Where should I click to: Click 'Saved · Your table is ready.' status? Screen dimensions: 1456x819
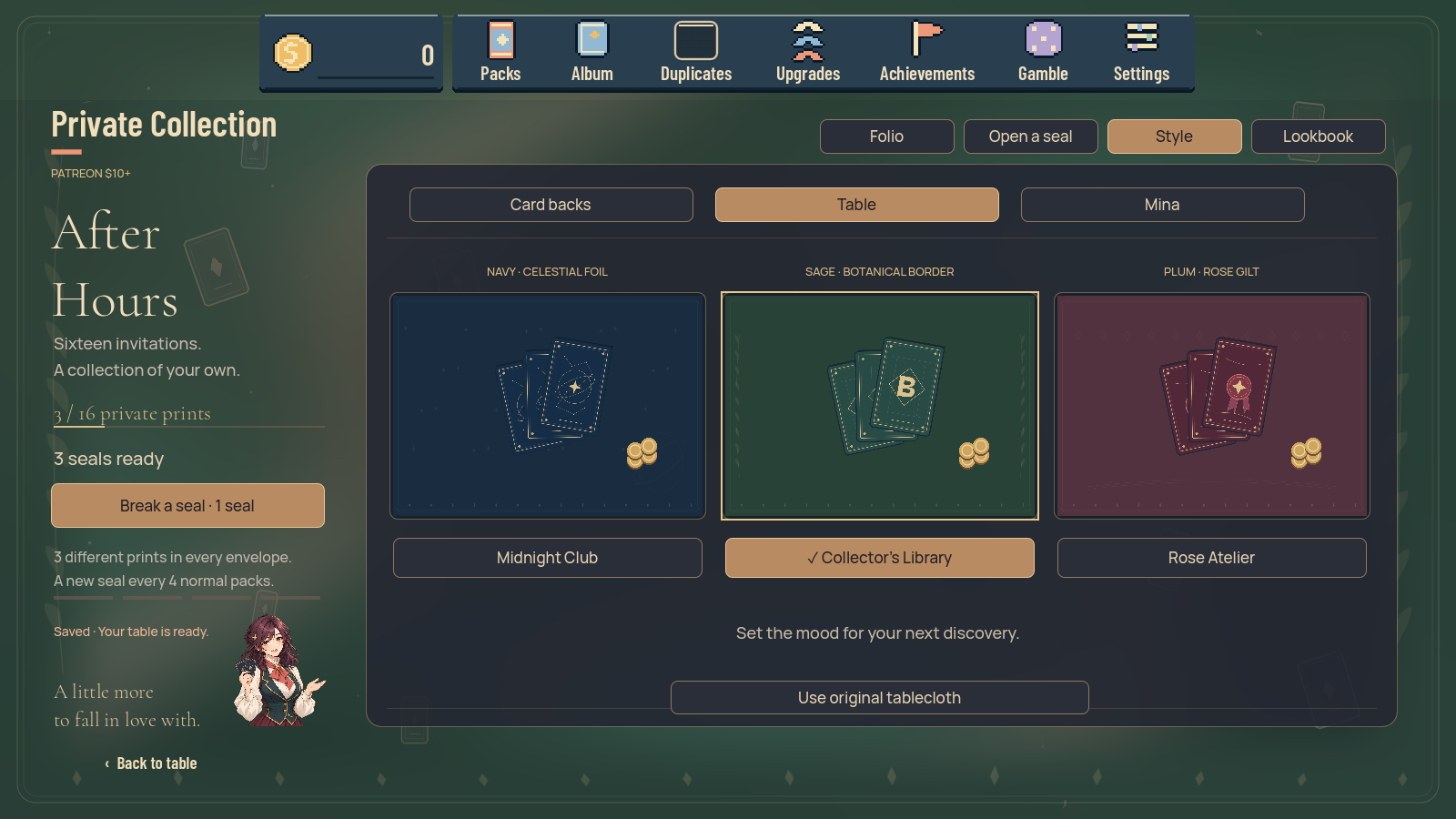pos(131,632)
